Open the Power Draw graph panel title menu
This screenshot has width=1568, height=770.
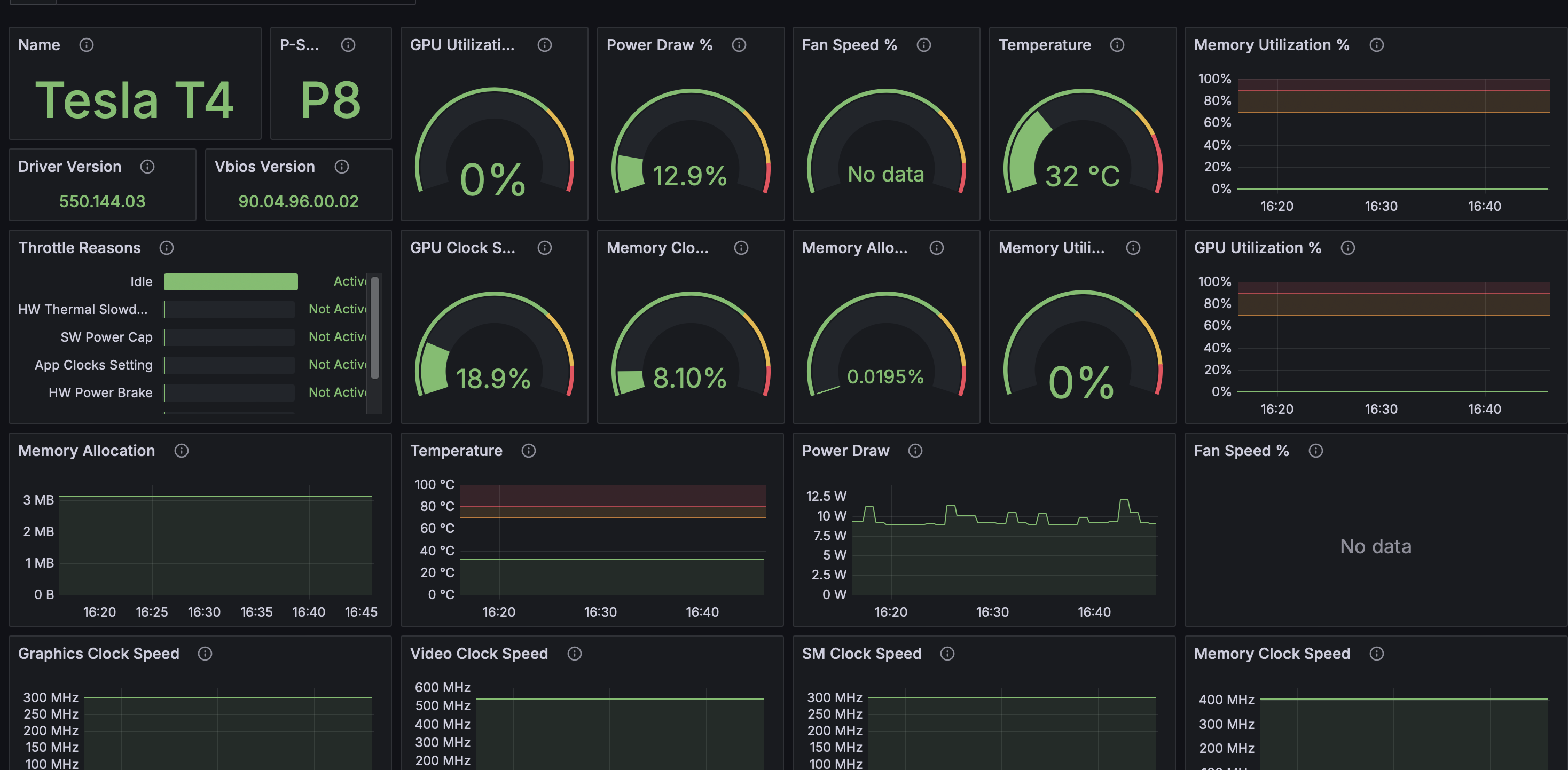[x=845, y=451]
